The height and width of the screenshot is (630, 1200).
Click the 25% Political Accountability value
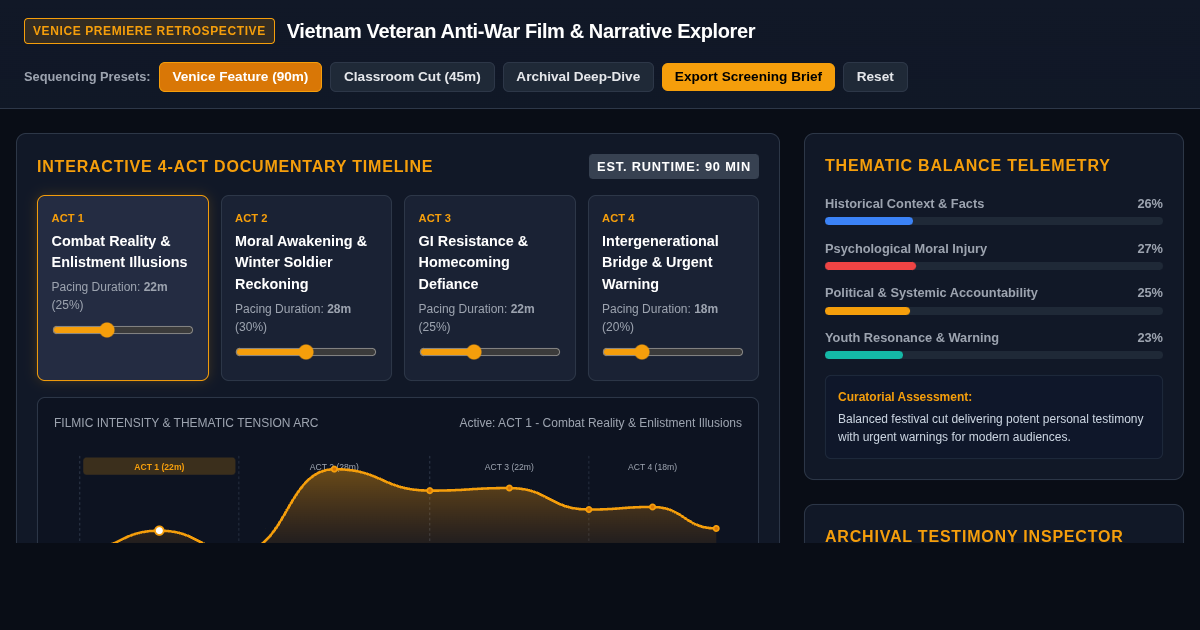tap(1150, 293)
